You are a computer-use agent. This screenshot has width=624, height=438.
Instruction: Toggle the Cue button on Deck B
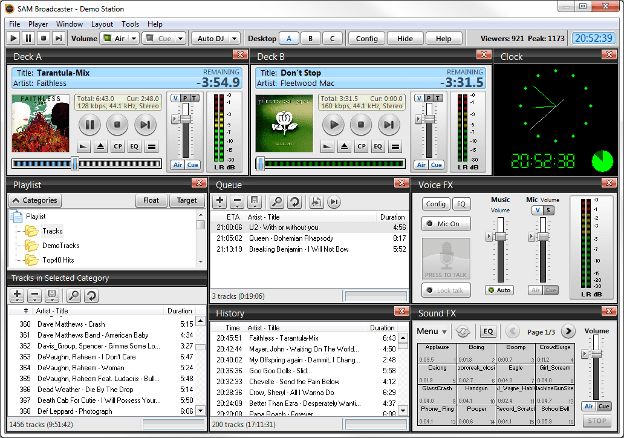click(x=436, y=165)
